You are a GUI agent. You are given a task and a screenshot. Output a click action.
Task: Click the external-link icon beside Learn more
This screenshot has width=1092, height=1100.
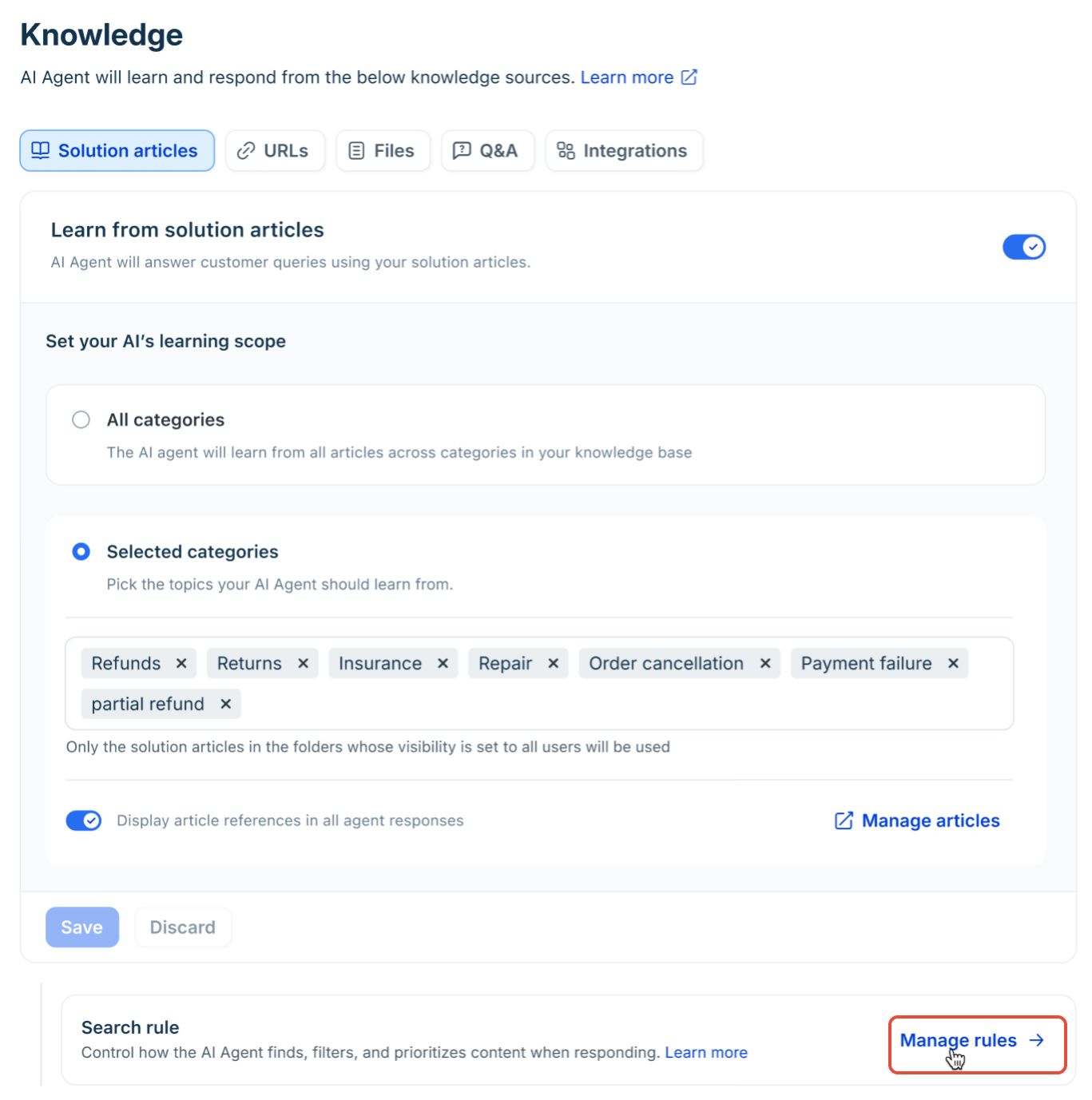click(x=689, y=77)
